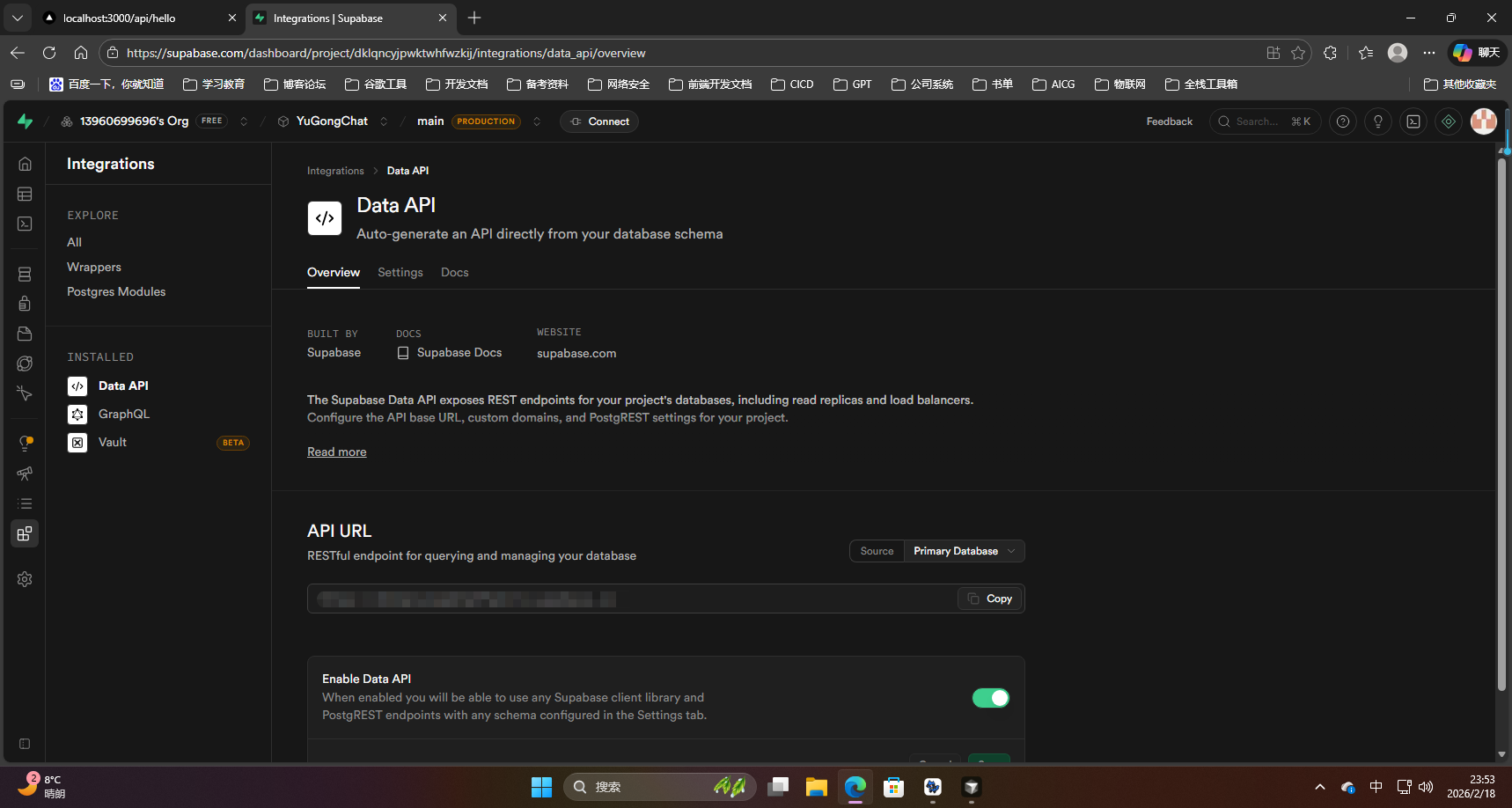1512x808 pixels.
Task: Visit supabase.com website link
Action: (576, 353)
